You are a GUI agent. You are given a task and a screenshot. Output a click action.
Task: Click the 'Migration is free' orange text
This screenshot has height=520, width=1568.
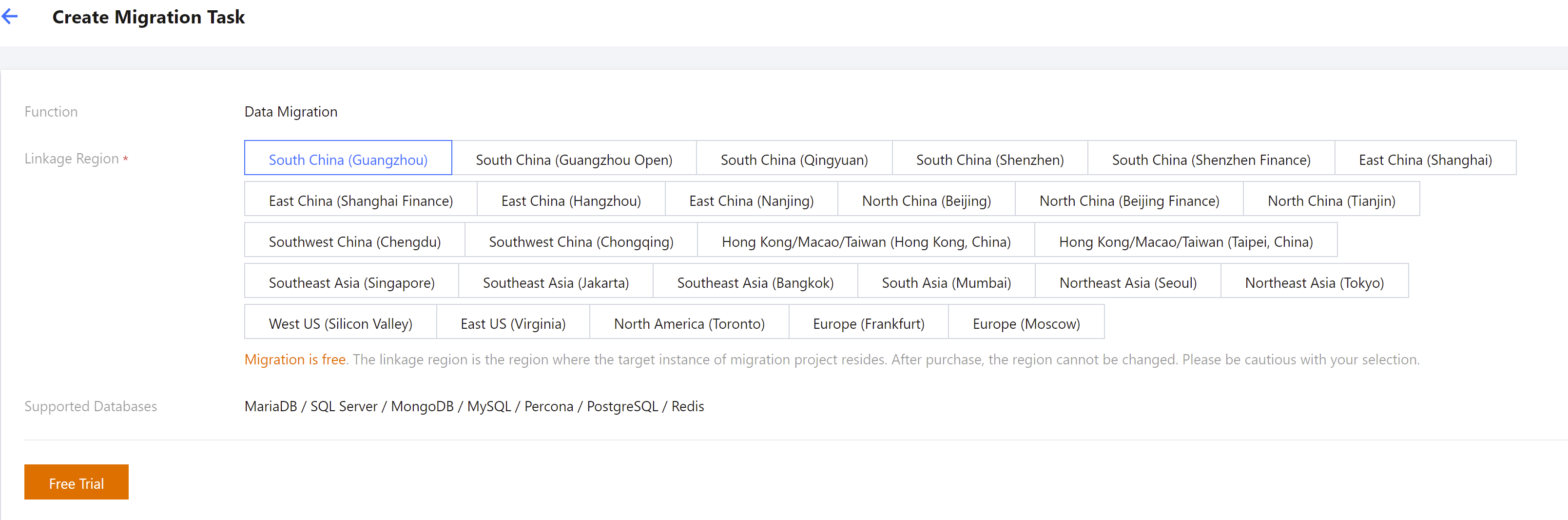point(295,360)
